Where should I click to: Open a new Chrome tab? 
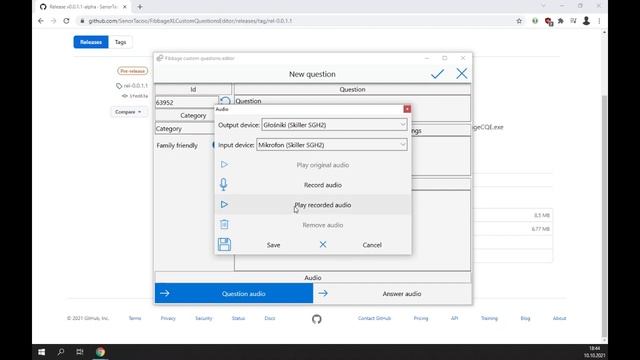[140, 7]
